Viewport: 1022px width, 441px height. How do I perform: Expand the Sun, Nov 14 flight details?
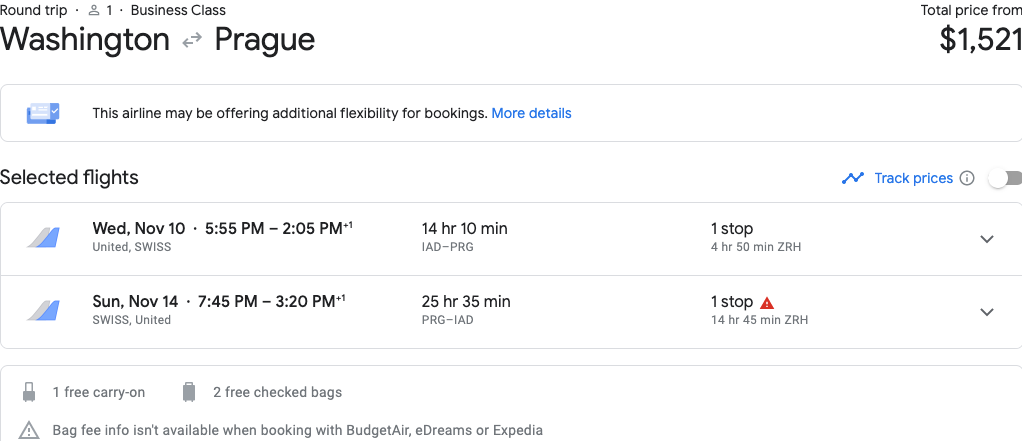987,312
